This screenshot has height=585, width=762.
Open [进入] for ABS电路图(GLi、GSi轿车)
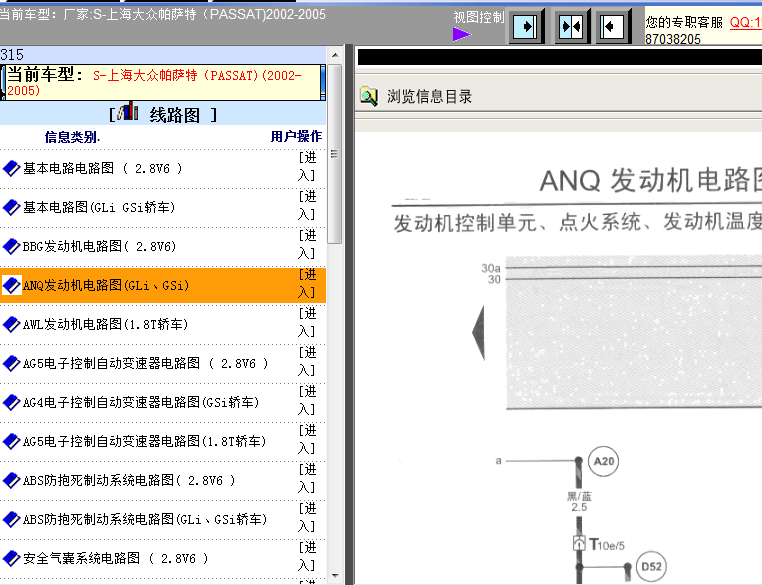click(x=307, y=517)
